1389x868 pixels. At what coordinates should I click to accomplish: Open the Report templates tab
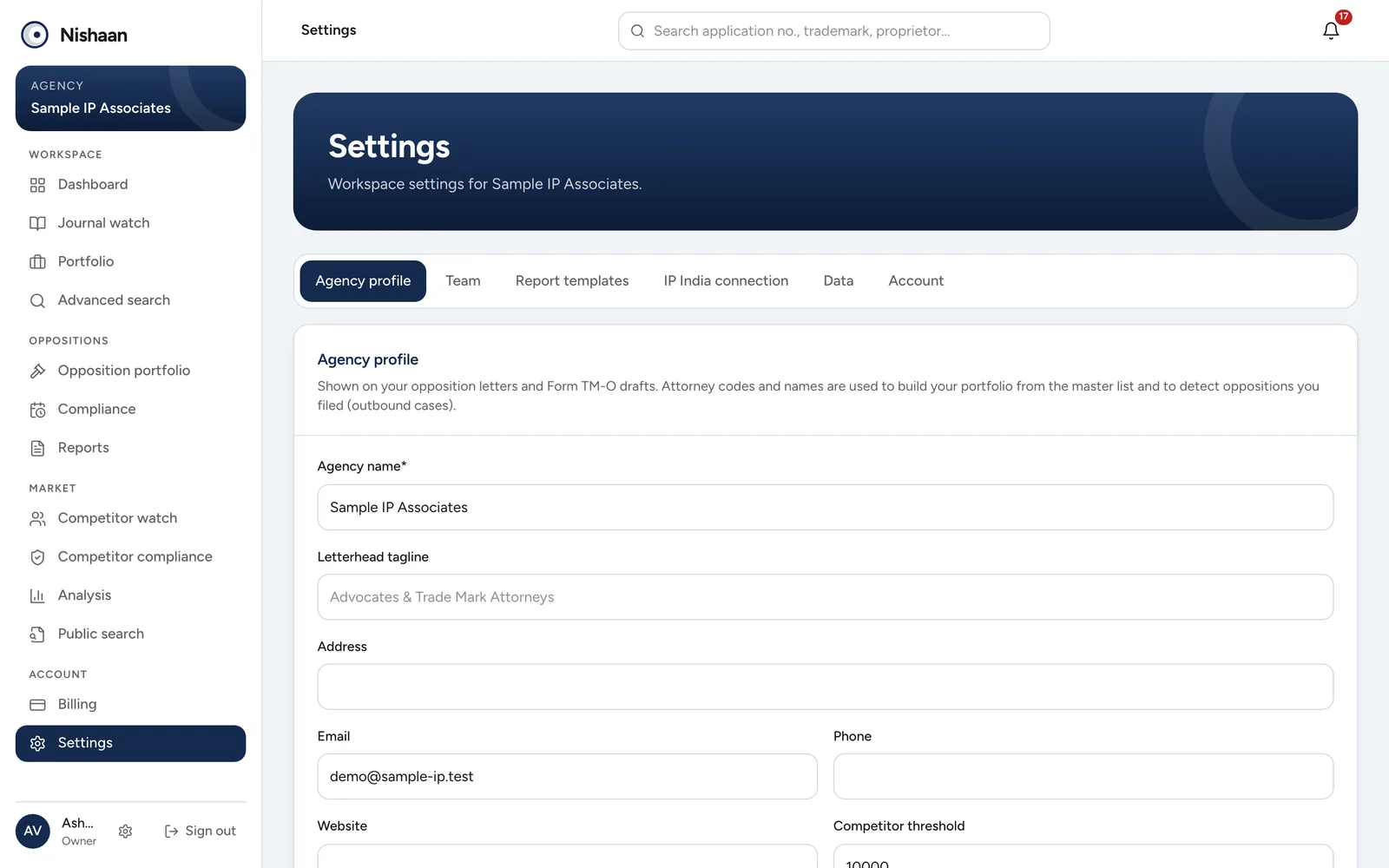tap(572, 281)
